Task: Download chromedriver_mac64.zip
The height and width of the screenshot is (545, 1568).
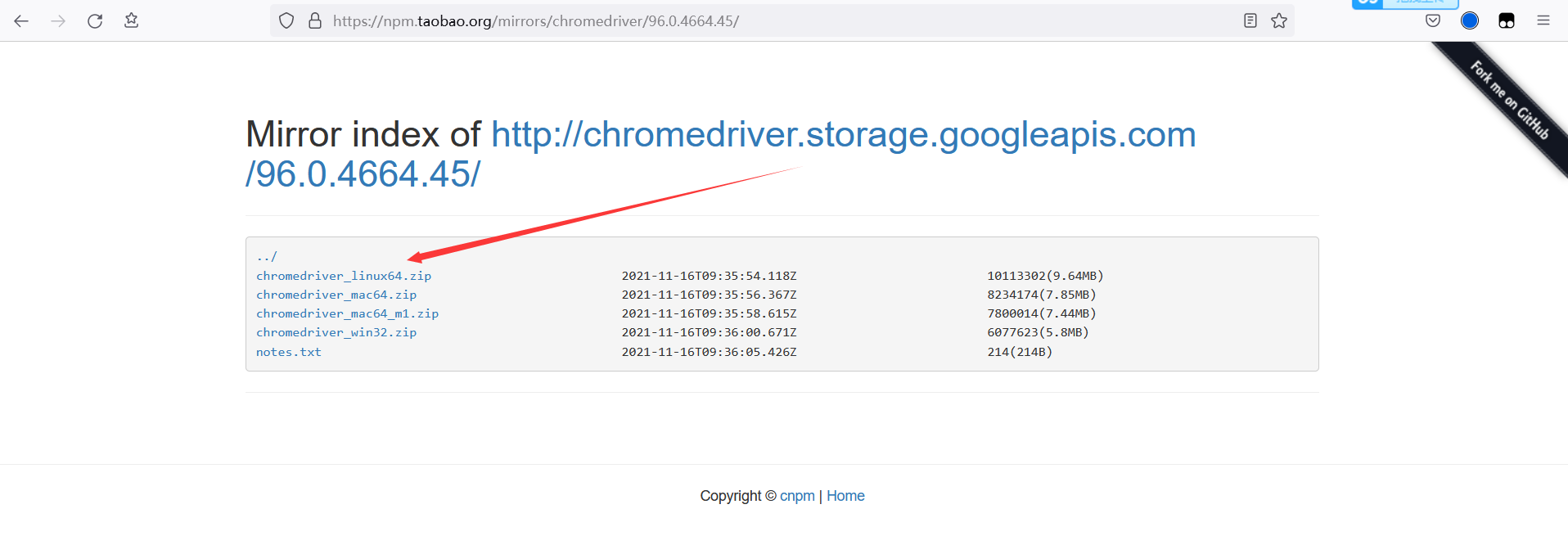Action: tap(336, 295)
